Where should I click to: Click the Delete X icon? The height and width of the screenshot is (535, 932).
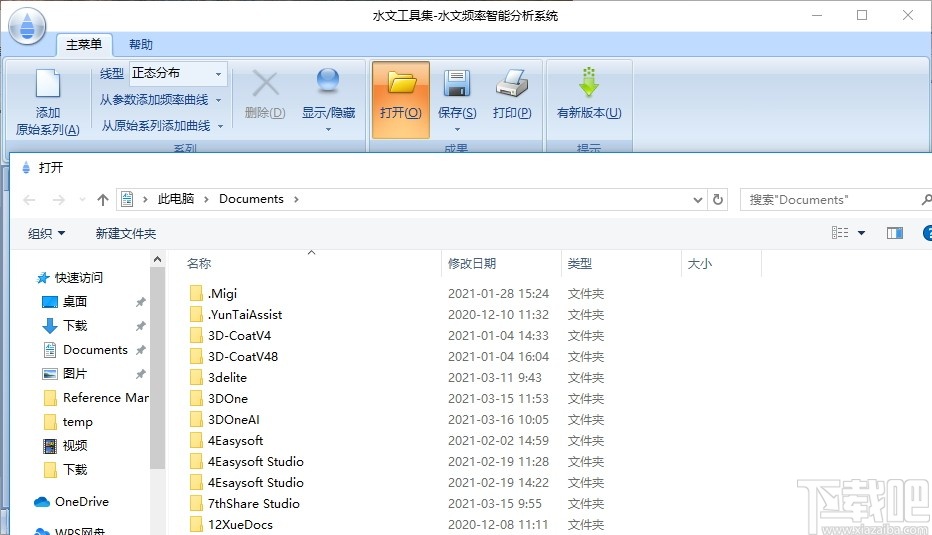(265, 83)
